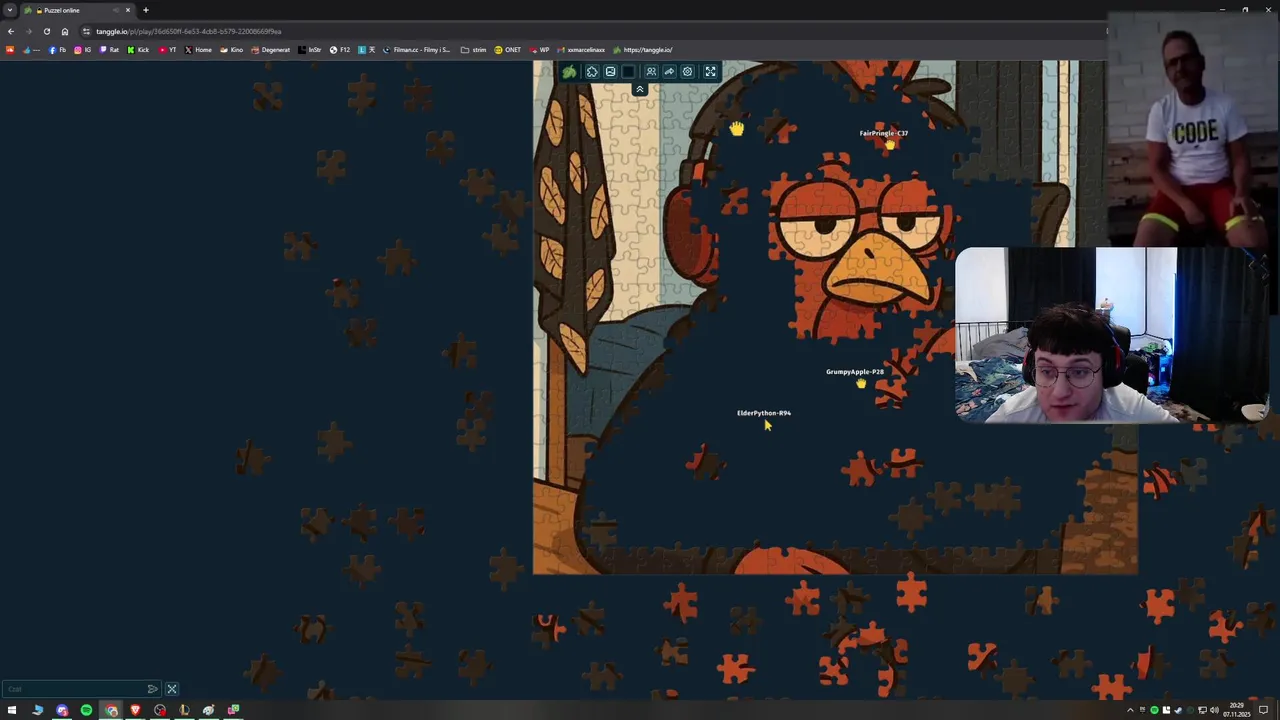The height and width of the screenshot is (720, 1280).
Task: Close the Puzzel online tab
Action: click(128, 10)
